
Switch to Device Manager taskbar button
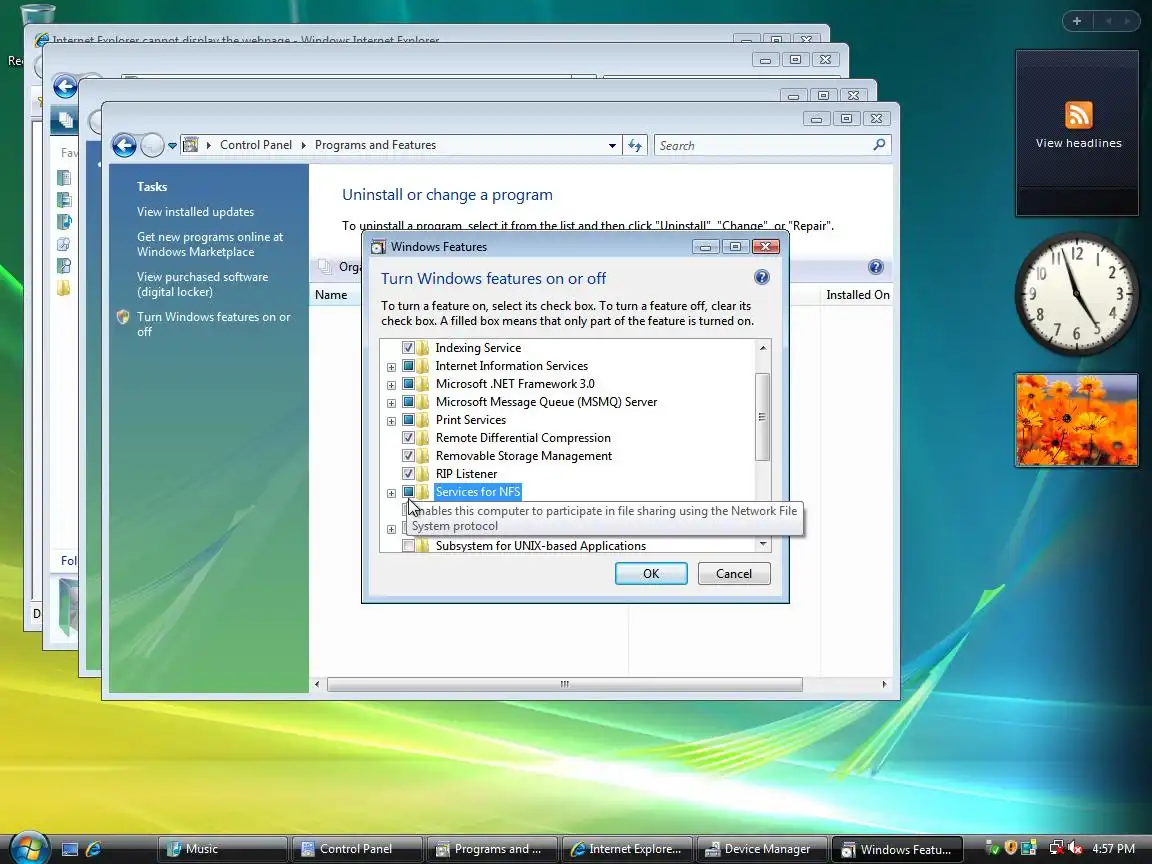click(x=761, y=849)
